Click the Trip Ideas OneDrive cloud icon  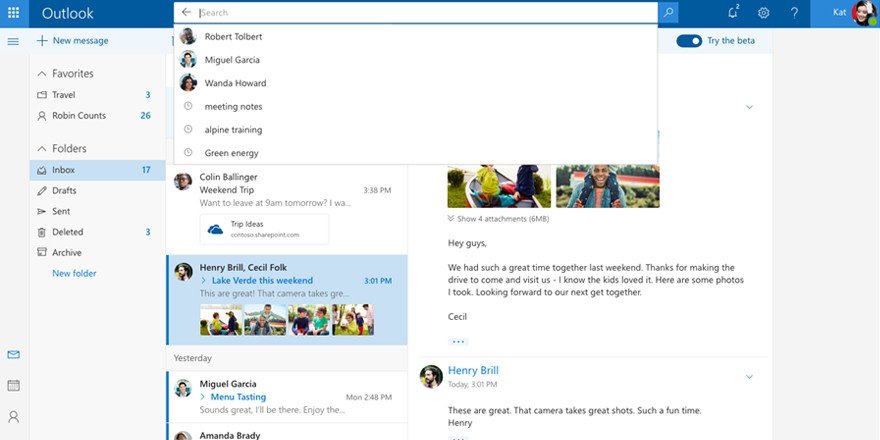[x=216, y=229]
